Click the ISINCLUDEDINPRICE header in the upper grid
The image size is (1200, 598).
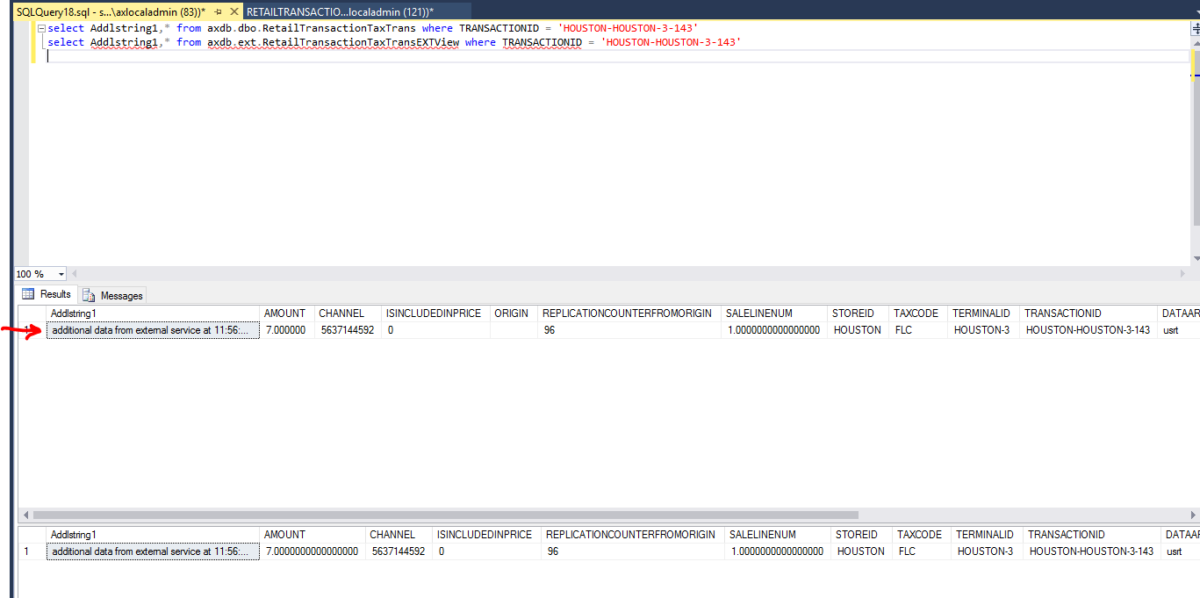[435, 313]
